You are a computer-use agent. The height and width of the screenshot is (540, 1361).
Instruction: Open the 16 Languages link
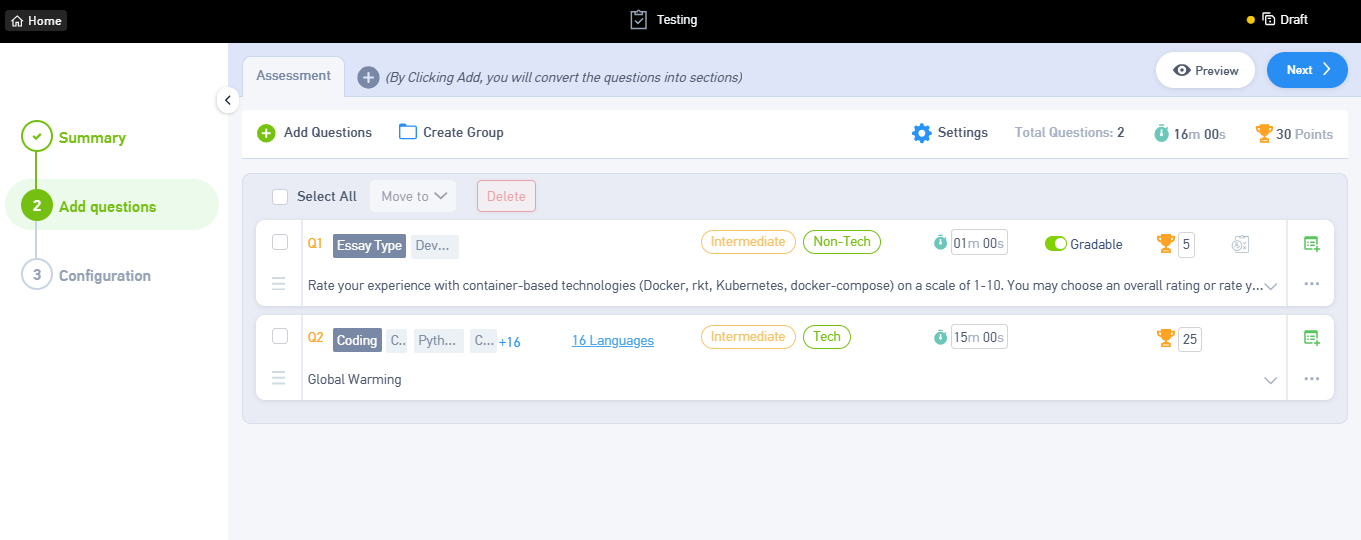613,341
